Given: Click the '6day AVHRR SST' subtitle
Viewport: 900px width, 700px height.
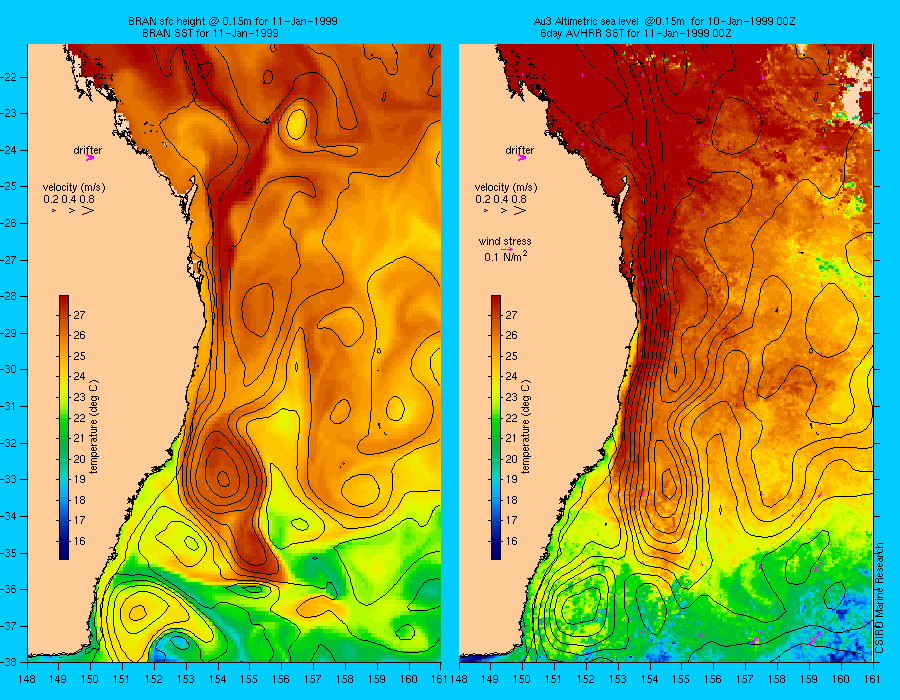Looking at the screenshot, I should 636,33.
